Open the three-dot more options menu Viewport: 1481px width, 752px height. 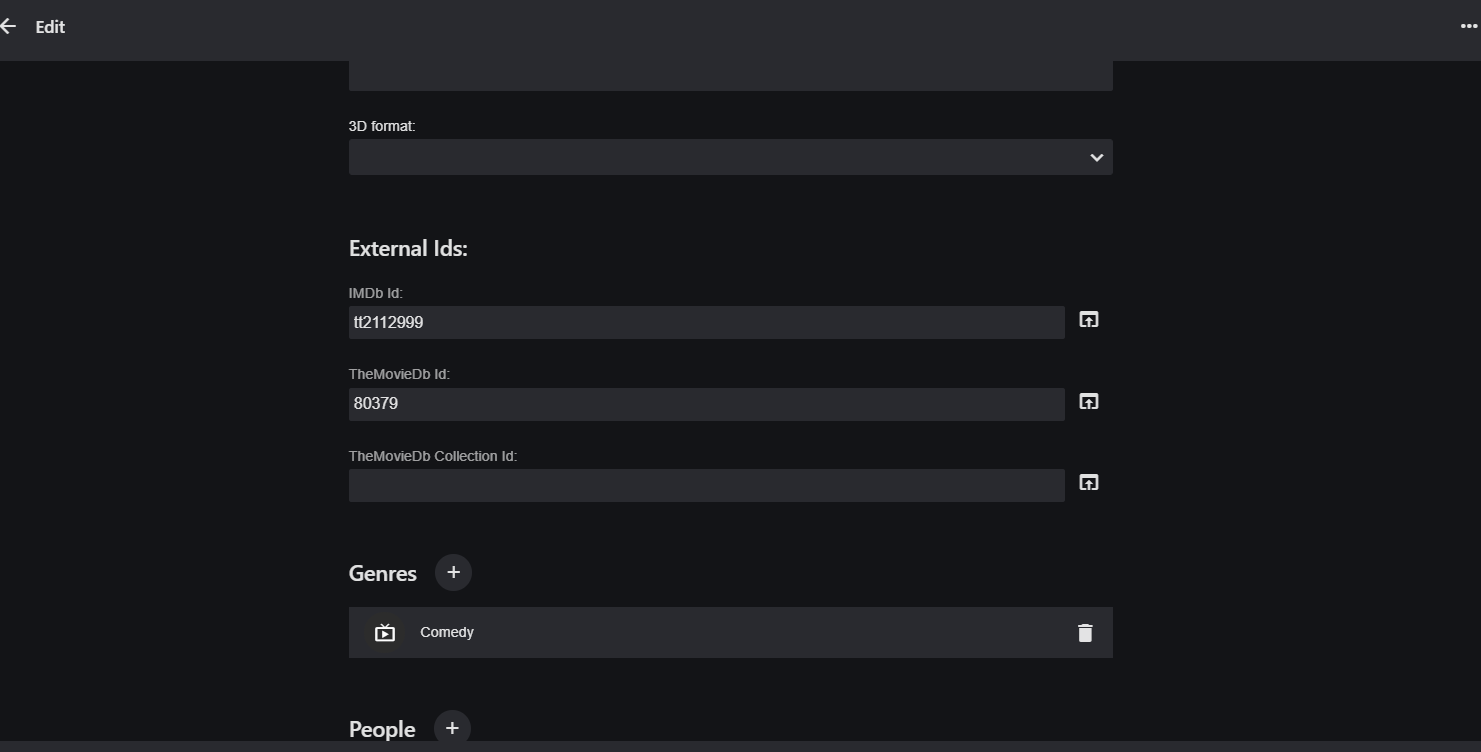click(x=1468, y=27)
